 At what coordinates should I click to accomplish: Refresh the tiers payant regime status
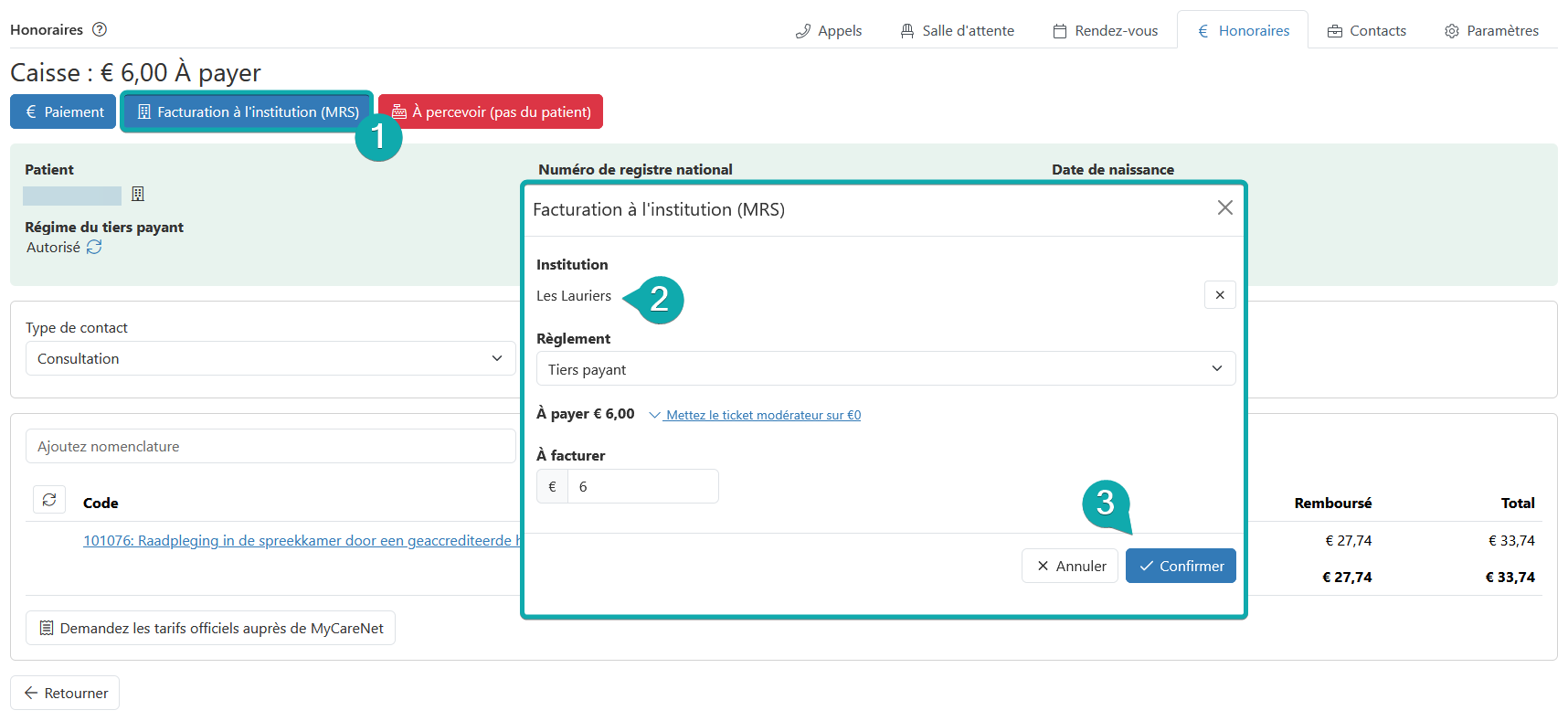click(x=94, y=247)
